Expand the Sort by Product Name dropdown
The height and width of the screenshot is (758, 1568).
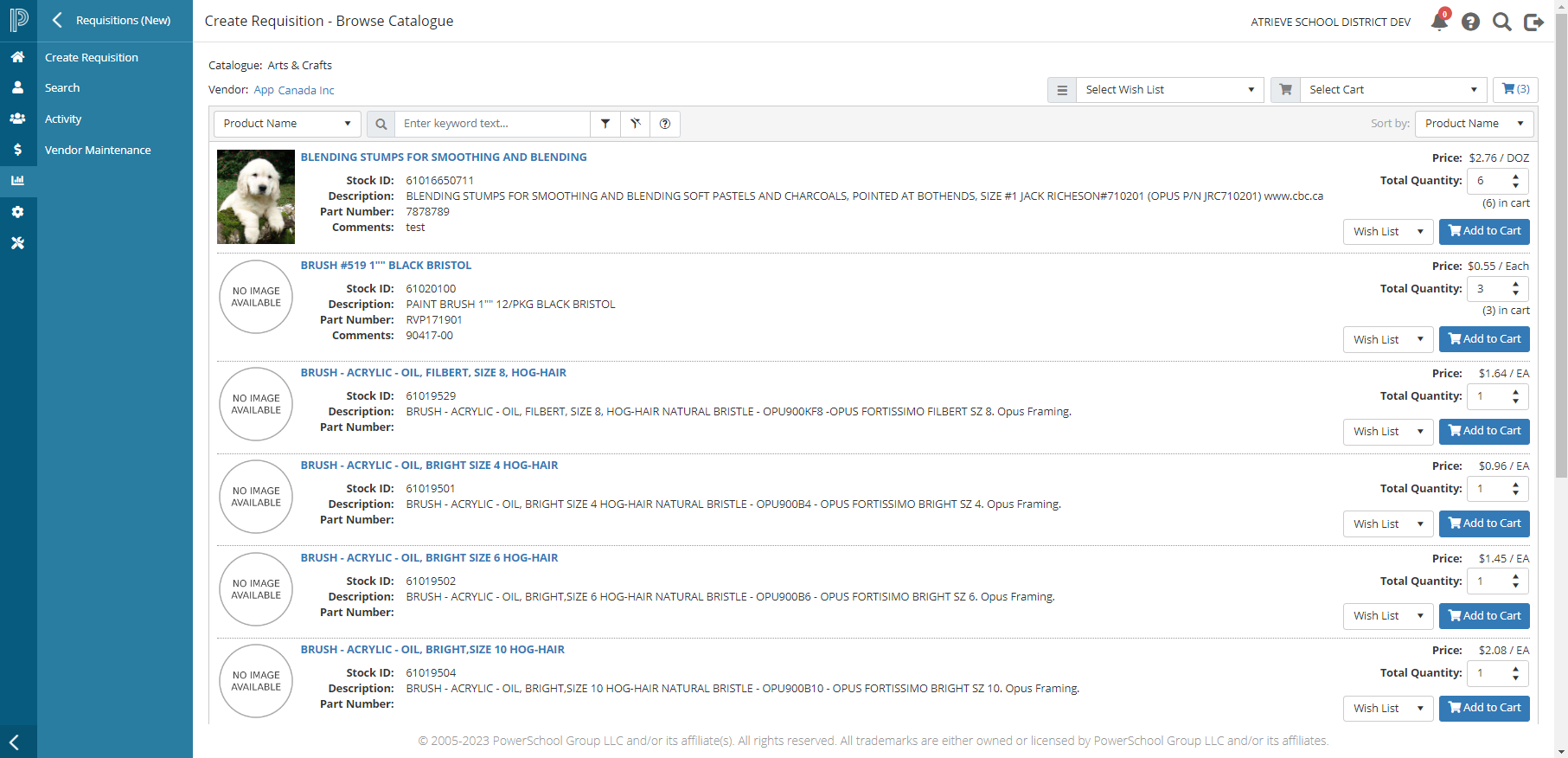[1474, 124]
